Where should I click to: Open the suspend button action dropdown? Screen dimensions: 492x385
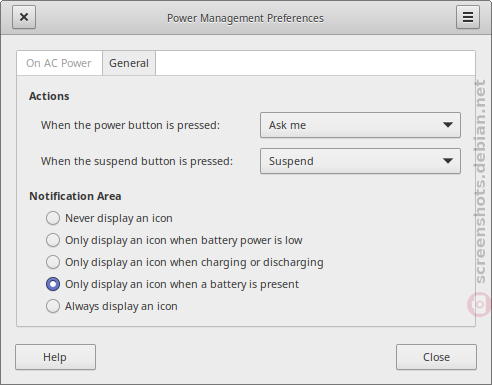tap(360, 161)
